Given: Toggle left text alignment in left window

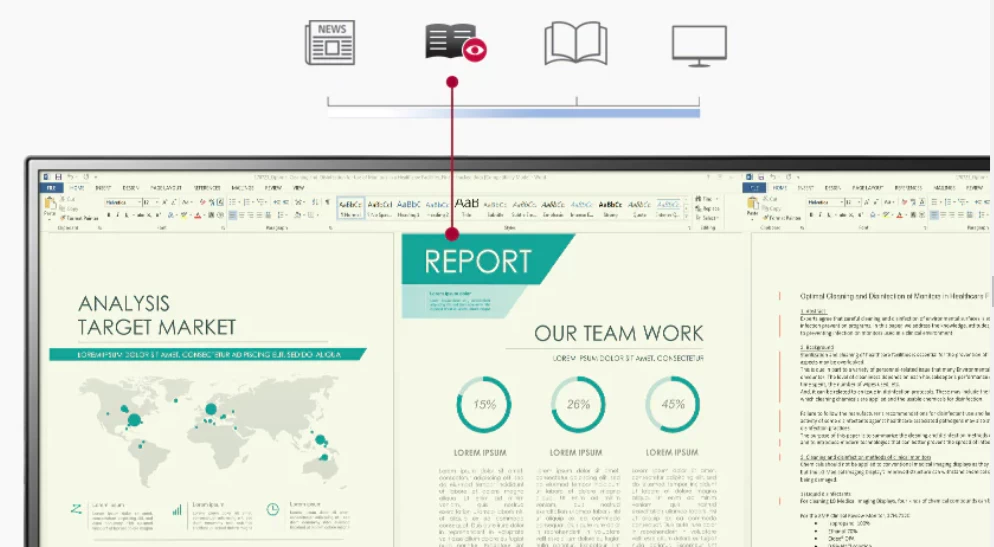Looking at the screenshot, I should click(x=232, y=215).
